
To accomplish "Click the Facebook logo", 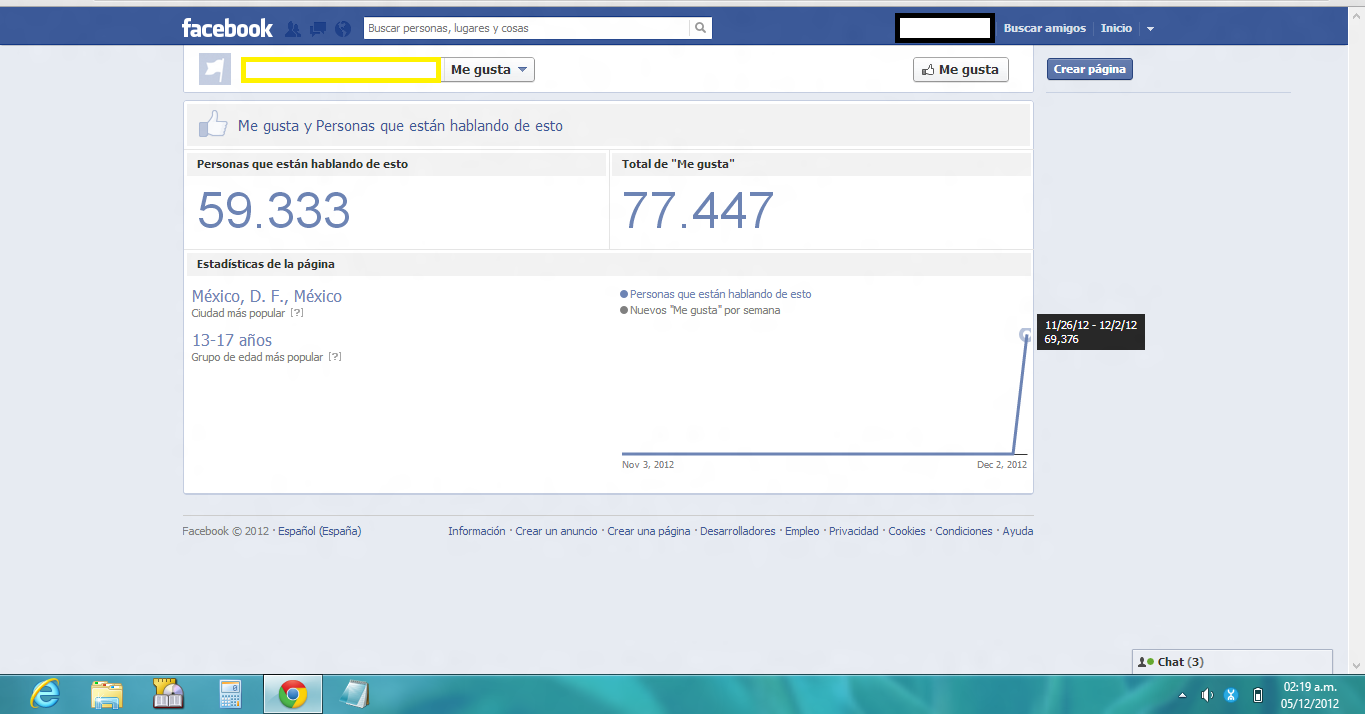I will [227, 28].
